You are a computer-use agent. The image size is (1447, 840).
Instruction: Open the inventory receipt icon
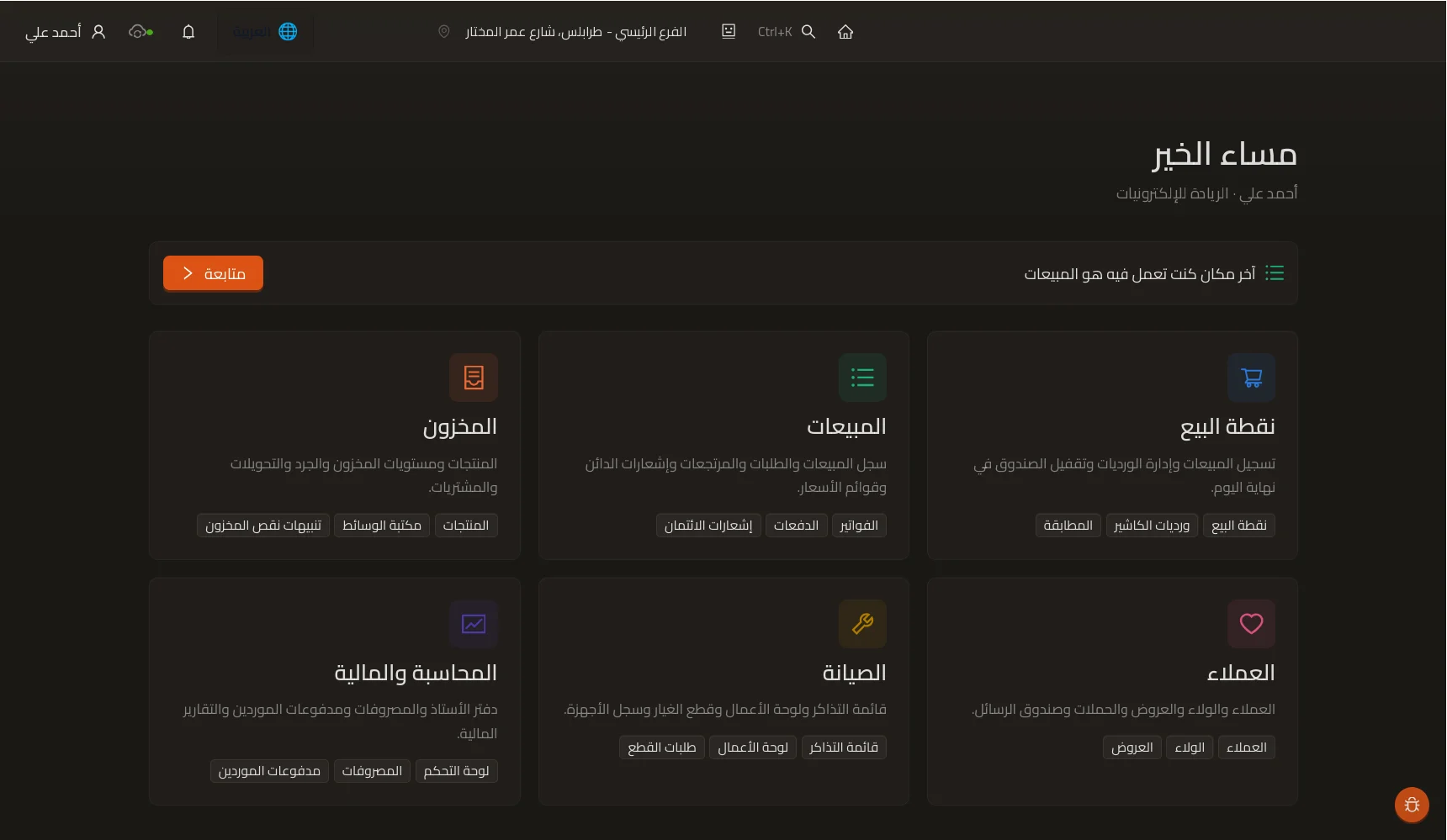(474, 378)
